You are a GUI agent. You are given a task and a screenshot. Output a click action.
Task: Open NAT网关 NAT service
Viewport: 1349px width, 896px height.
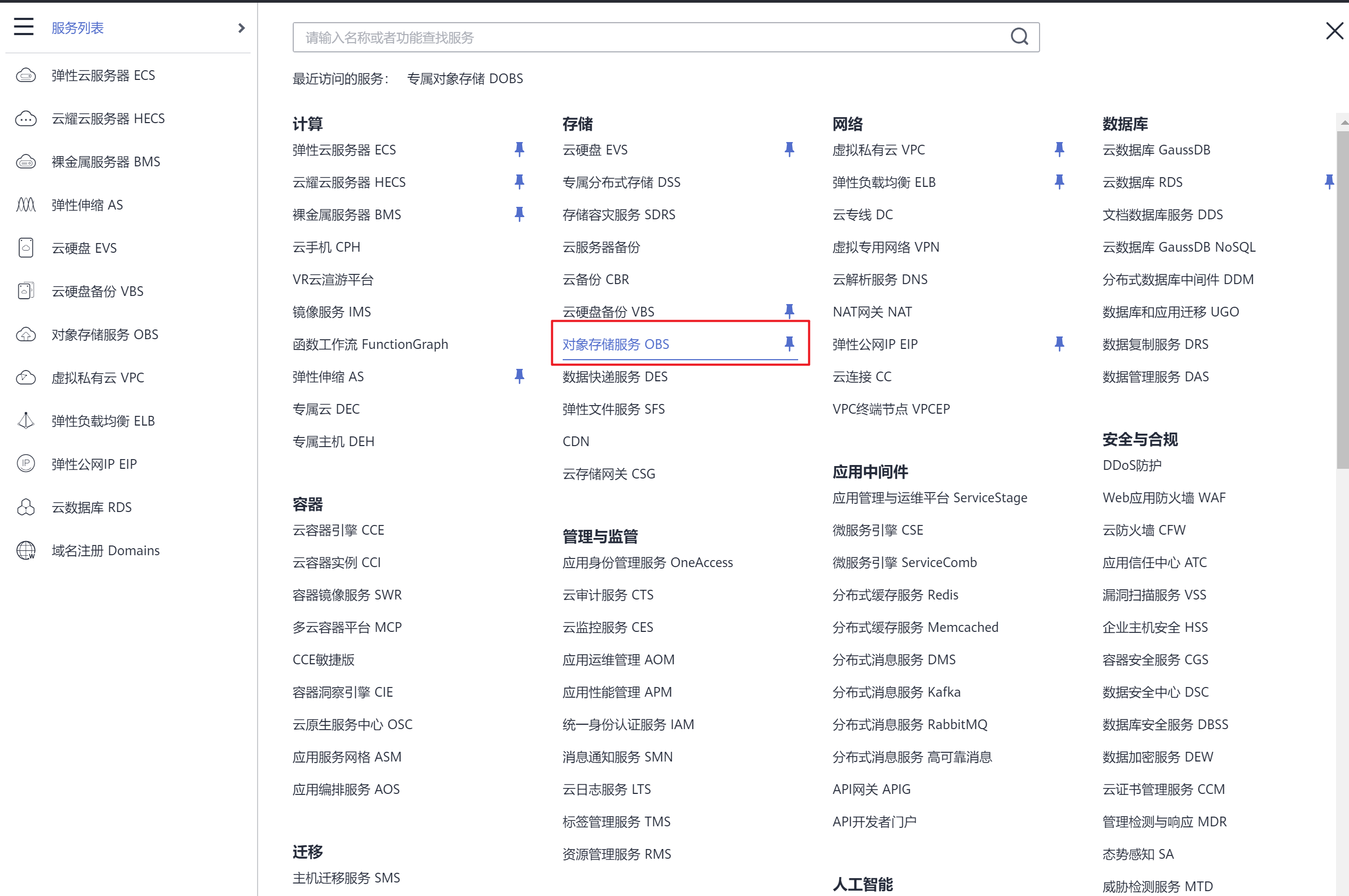pos(872,312)
